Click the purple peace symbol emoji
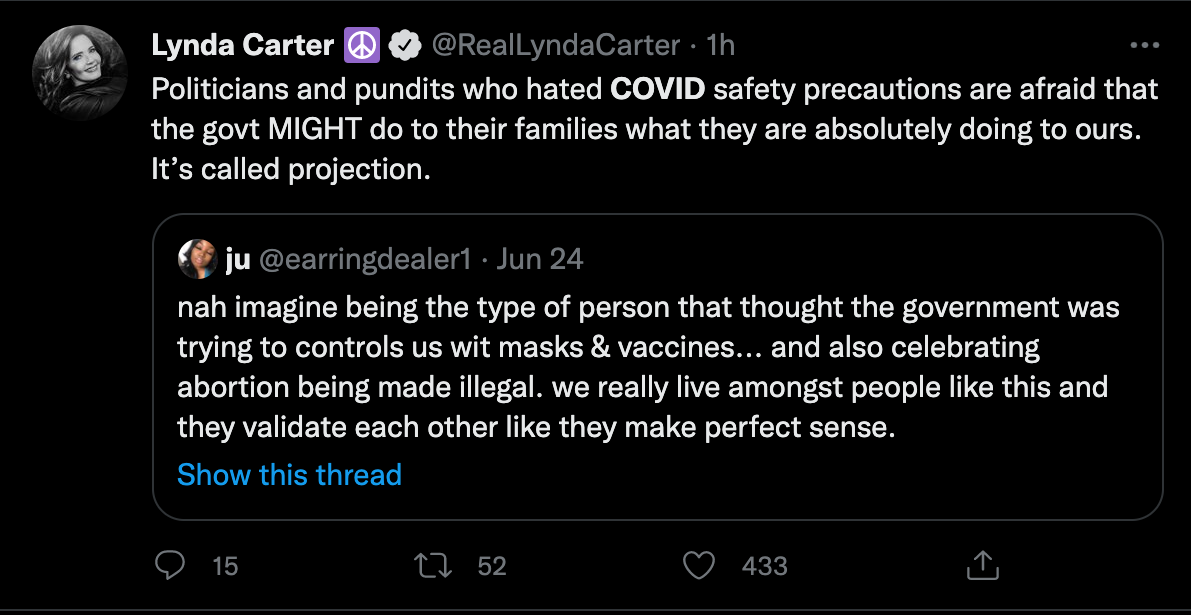Viewport: 1191px width, 615px height. 360,45
